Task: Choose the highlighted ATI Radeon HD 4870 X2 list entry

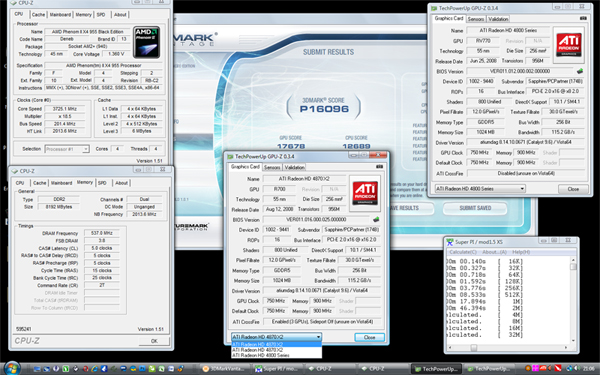Action: (x=276, y=344)
